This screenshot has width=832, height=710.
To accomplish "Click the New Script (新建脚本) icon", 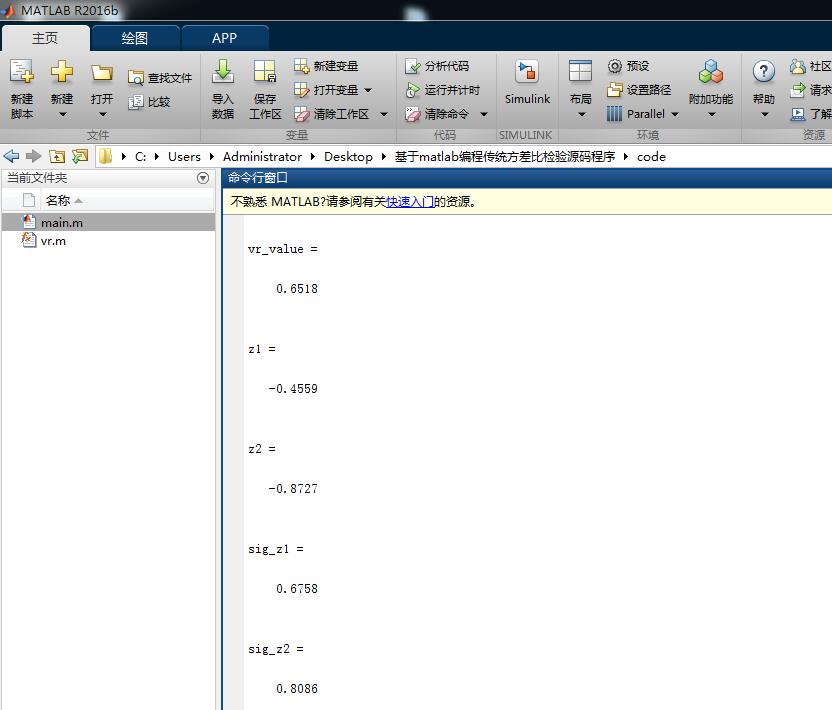I will 22,72.
